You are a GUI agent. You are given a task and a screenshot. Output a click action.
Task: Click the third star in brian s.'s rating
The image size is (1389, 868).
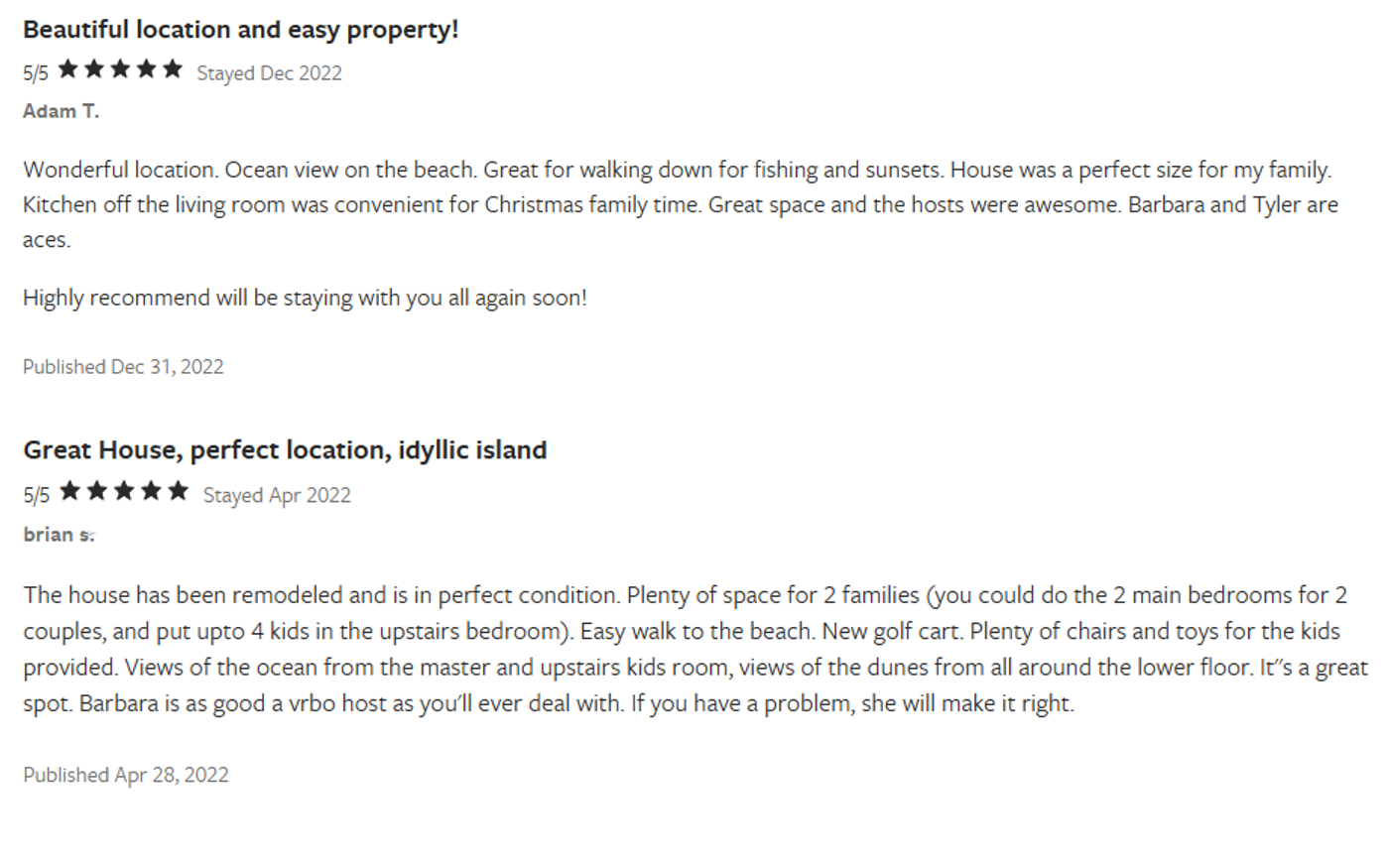[x=124, y=491]
